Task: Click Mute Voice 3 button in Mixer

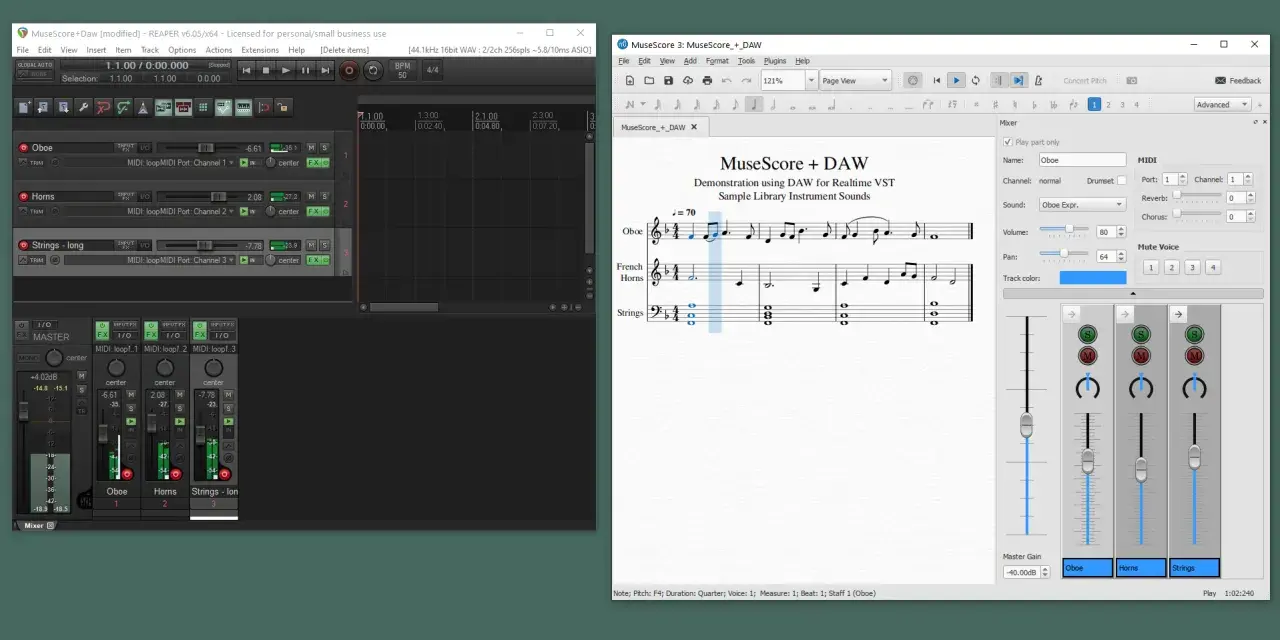Action: (x=1192, y=267)
